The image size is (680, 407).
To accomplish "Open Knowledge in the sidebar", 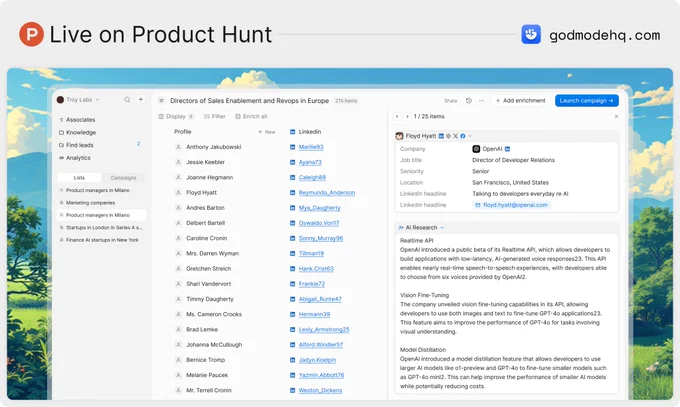I will (77, 132).
